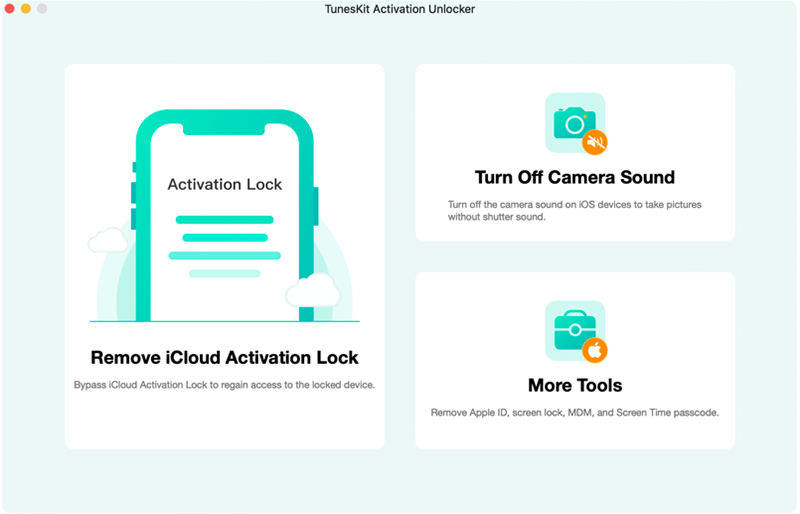Close the TunesKit window with the red button
The height and width of the screenshot is (514, 800).
pyautogui.click(x=9, y=9)
